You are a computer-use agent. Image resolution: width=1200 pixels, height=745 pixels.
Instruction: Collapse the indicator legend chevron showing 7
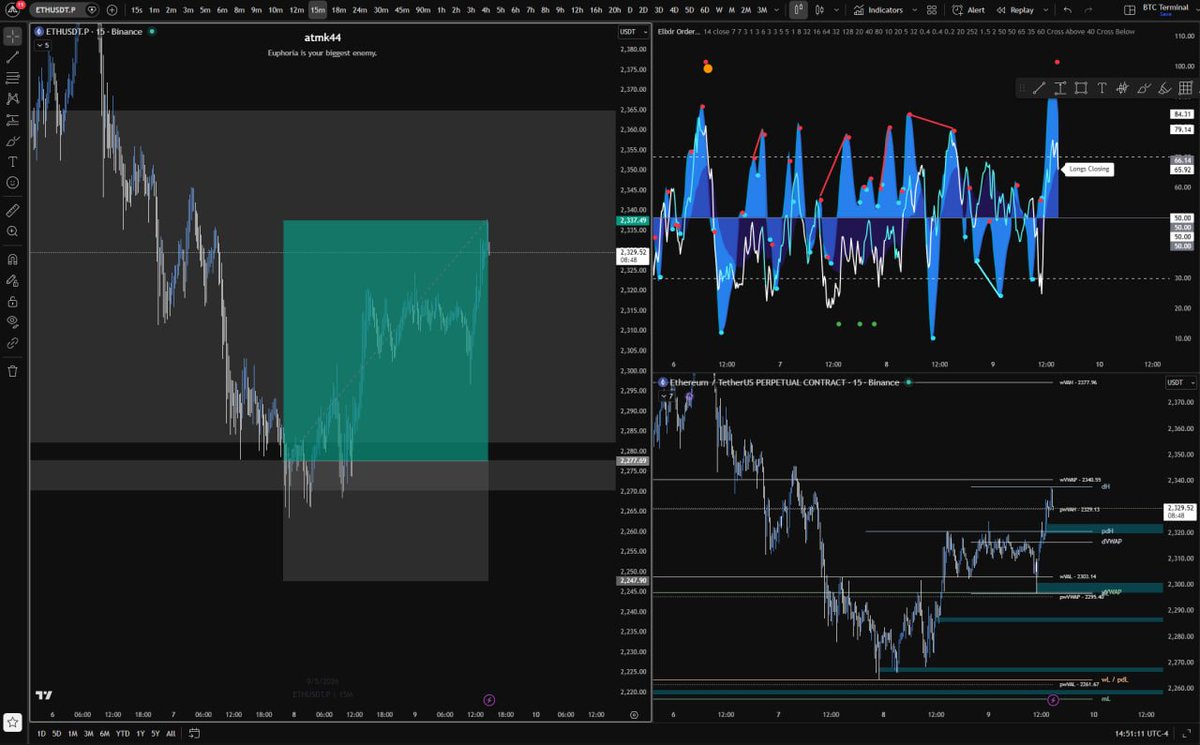point(666,396)
